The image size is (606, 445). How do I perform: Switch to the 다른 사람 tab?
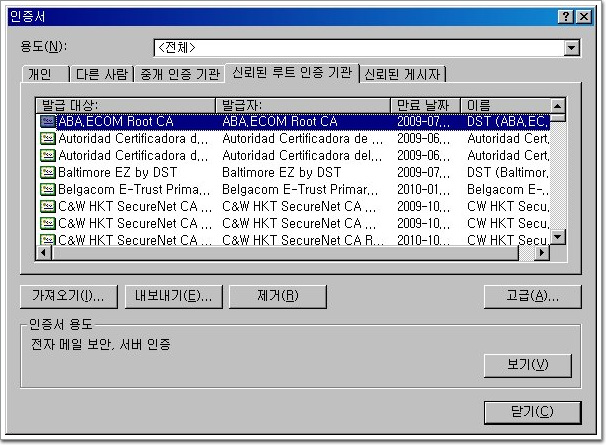[102, 74]
